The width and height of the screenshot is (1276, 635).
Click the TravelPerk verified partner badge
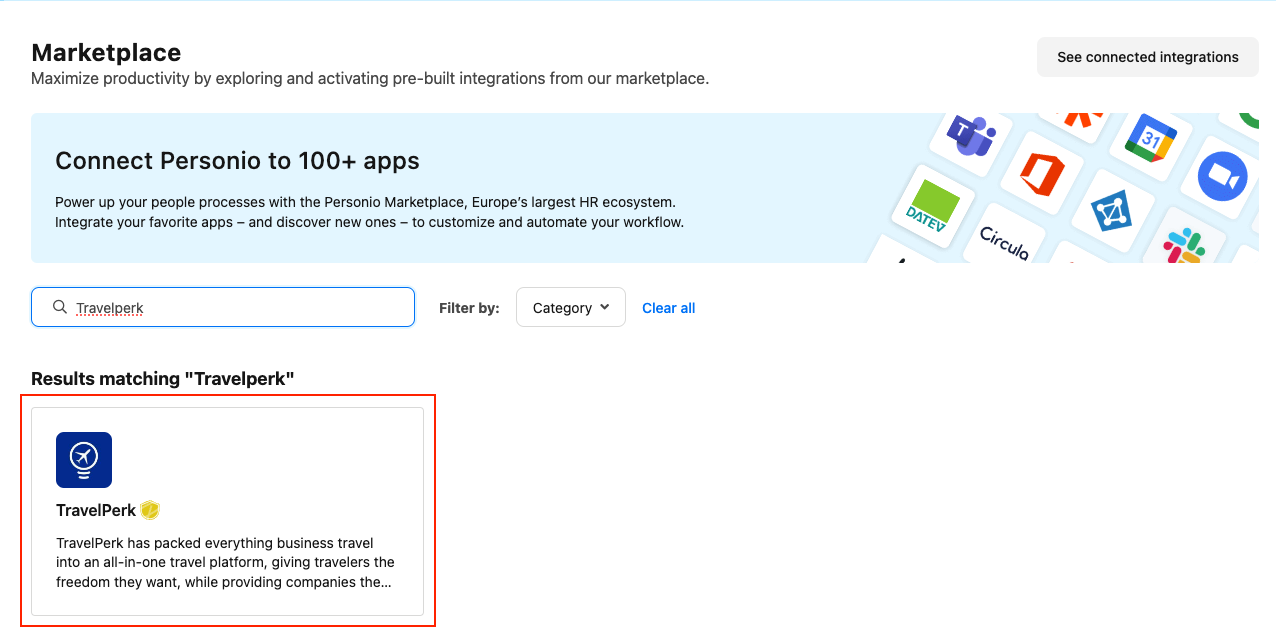pyautogui.click(x=150, y=510)
